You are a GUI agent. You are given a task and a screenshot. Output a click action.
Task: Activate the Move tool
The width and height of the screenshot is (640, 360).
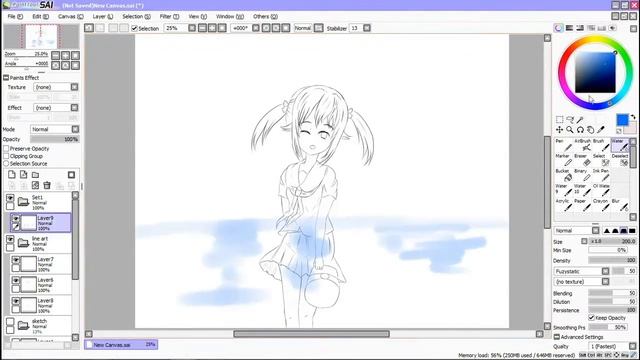[x=560, y=130]
